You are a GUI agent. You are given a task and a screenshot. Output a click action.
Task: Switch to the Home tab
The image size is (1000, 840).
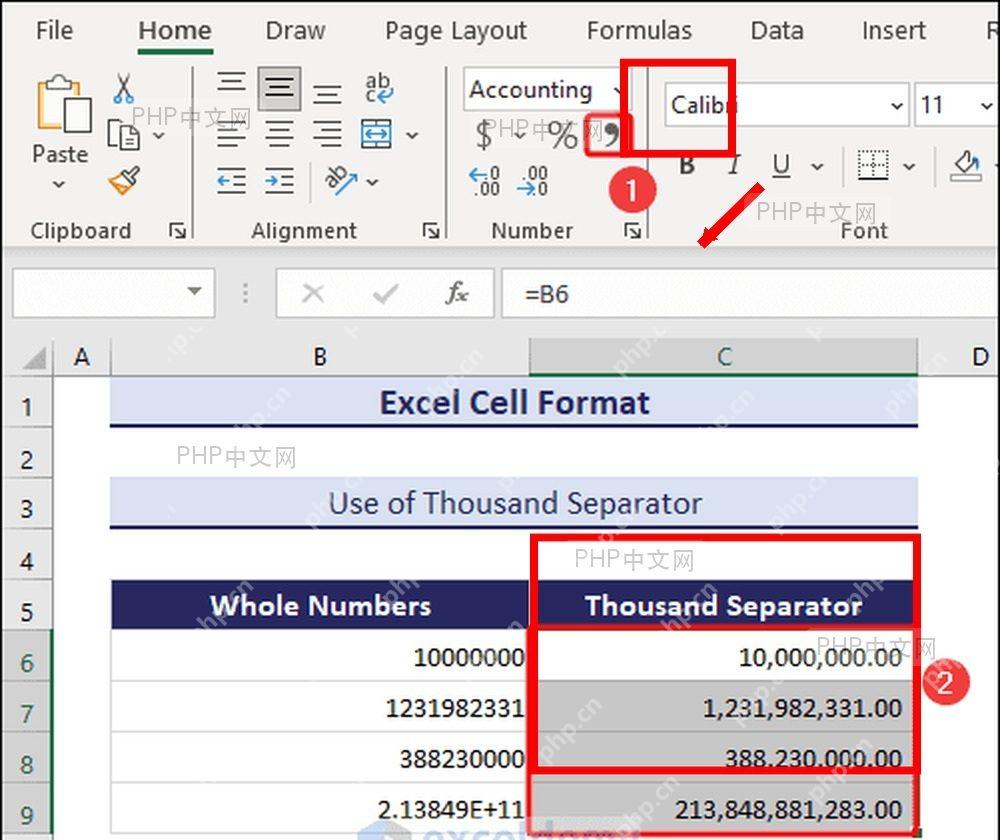175,31
